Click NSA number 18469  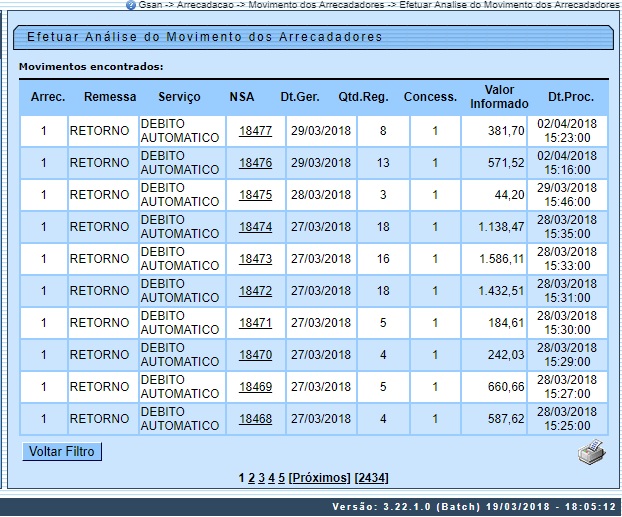point(255,387)
